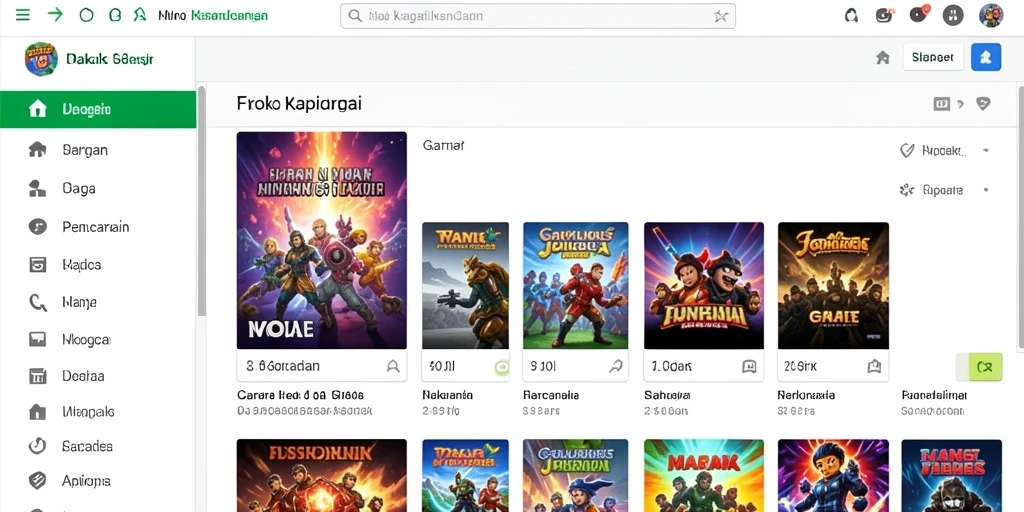The height and width of the screenshot is (512, 1024).
Task: Click the Raoaelalmat title link
Action: pyautogui.click(x=935, y=395)
